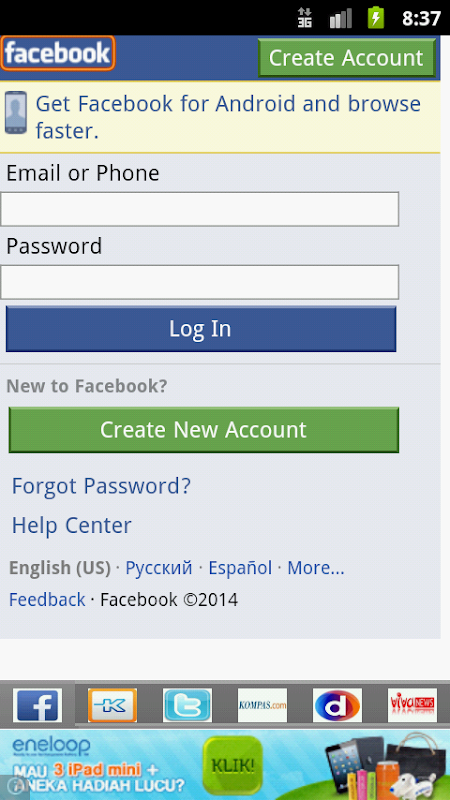Click the Create New Account button
This screenshot has width=450, height=800.
[x=204, y=430]
